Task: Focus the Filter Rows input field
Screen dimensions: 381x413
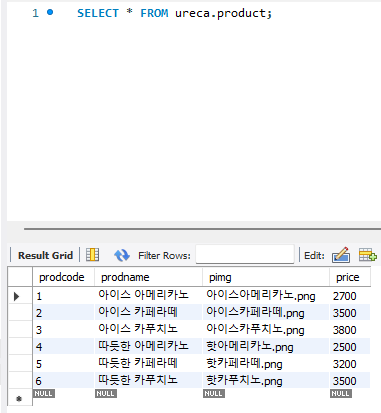Action: pyautogui.click(x=245, y=255)
